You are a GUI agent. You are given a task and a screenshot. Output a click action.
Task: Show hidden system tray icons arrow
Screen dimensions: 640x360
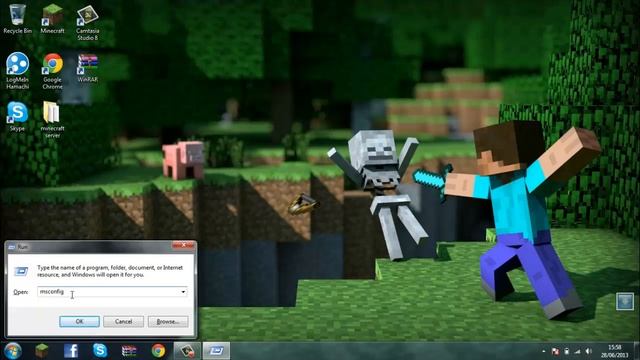tap(544, 351)
